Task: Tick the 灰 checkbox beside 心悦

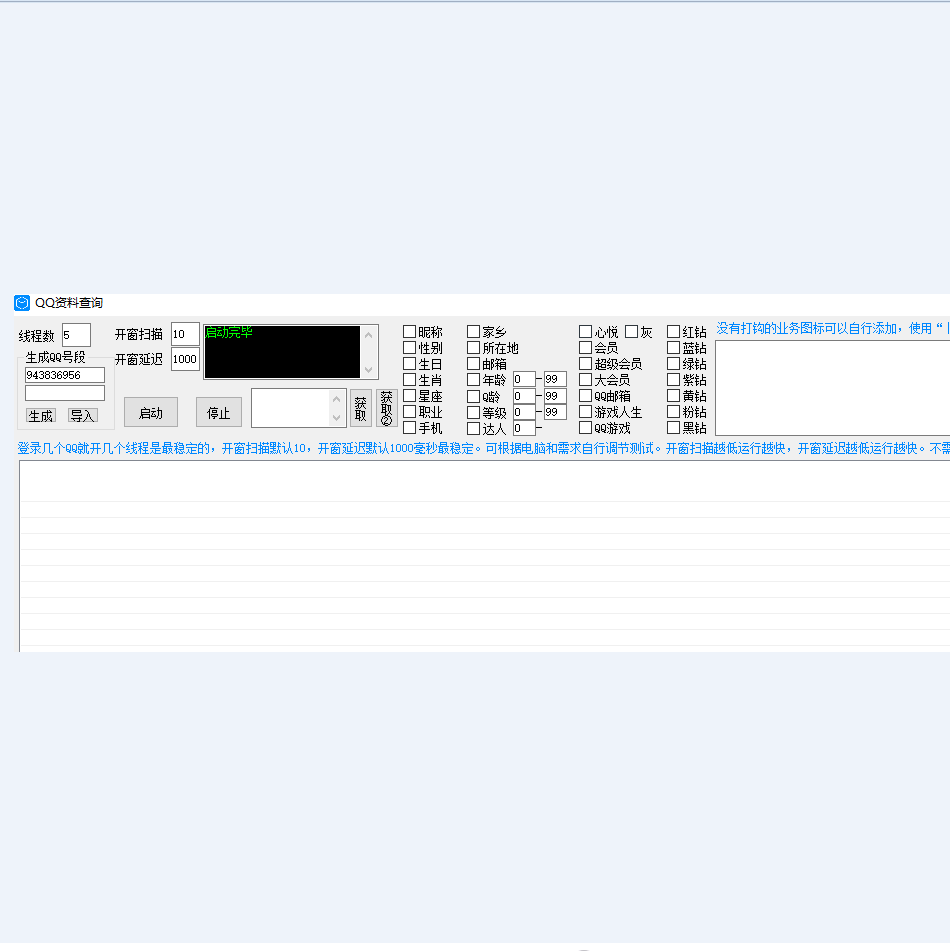Action: [632, 332]
